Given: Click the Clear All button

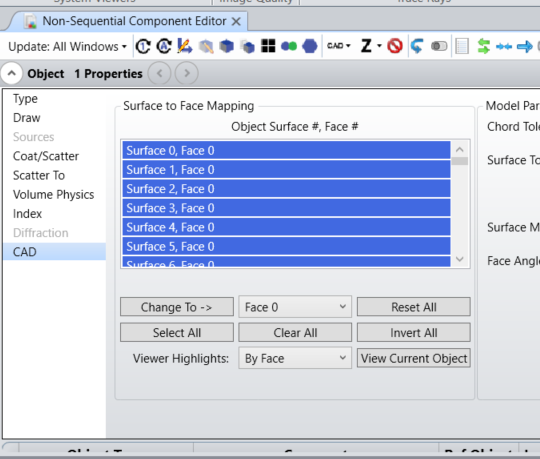Looking at the screenshot, I should coord(295,333).
